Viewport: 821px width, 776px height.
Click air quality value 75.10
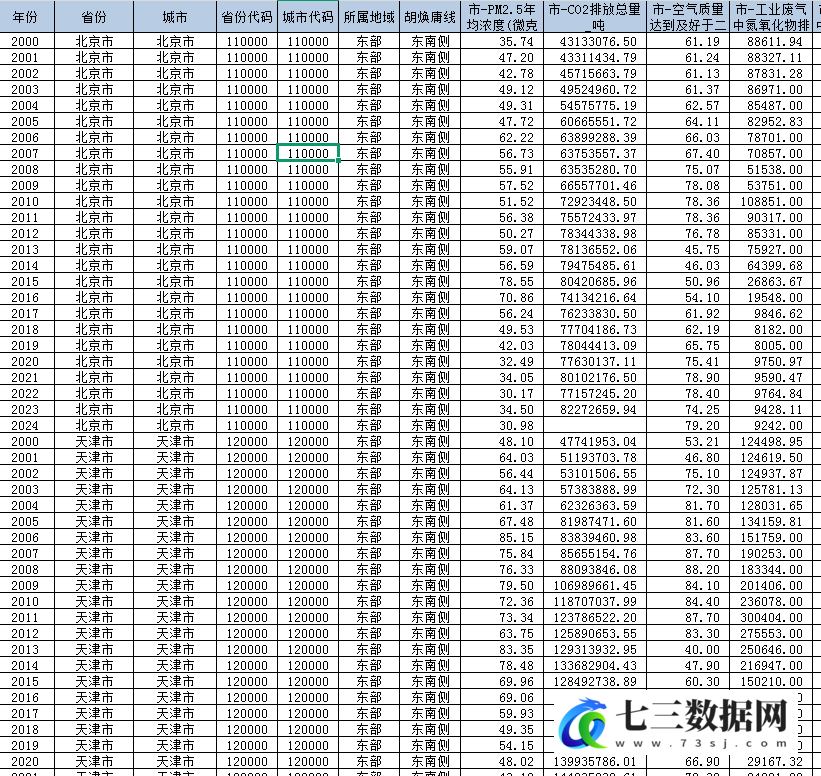pyautogui.click(x=688, y=473)
